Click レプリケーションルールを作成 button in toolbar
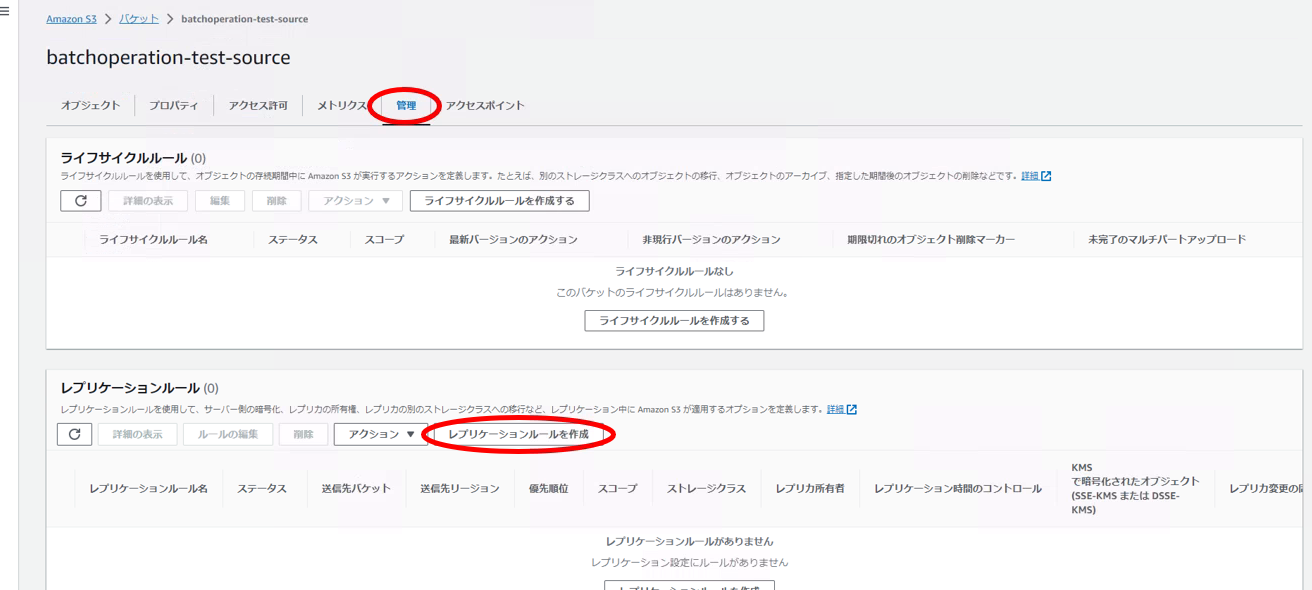The image size is (1312, 590). pos(518,435)
